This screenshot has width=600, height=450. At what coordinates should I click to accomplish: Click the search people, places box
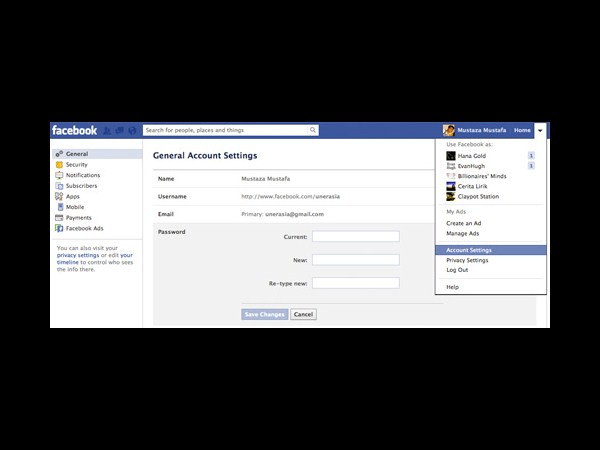tap(225, 130)
